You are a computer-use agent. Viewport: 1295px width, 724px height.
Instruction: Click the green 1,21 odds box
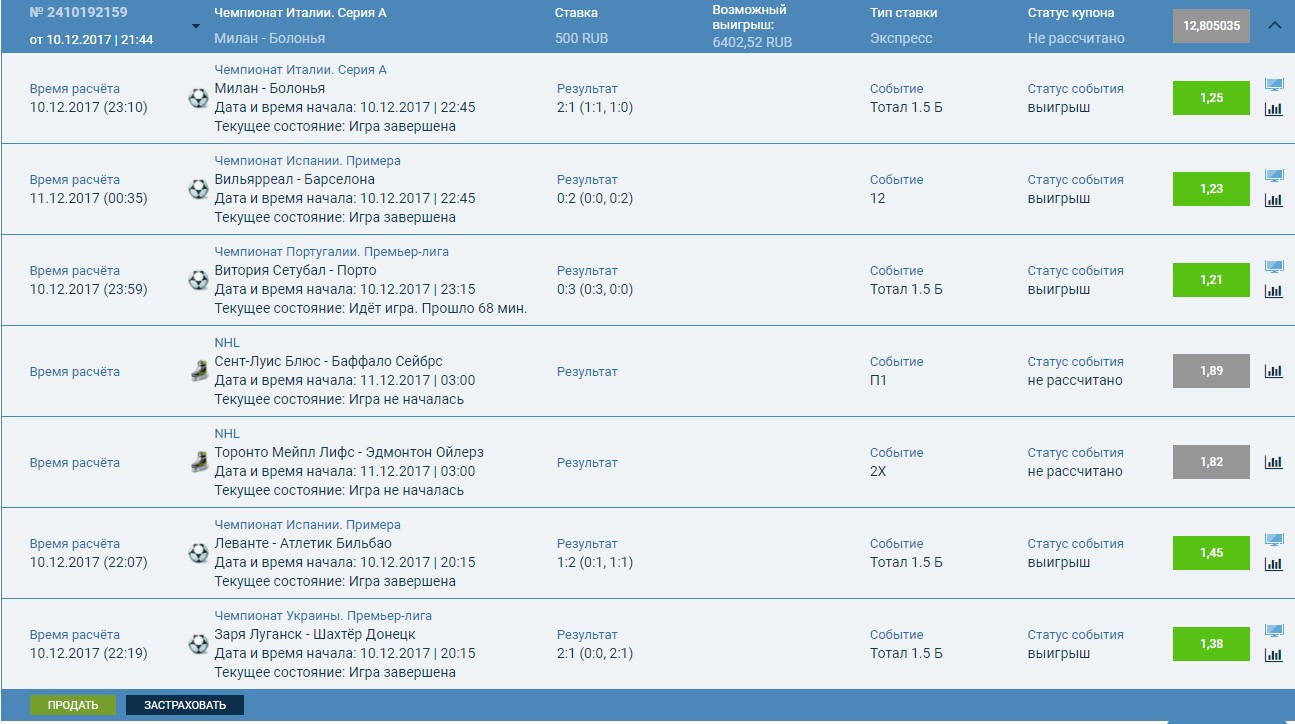pos(1210,280)
